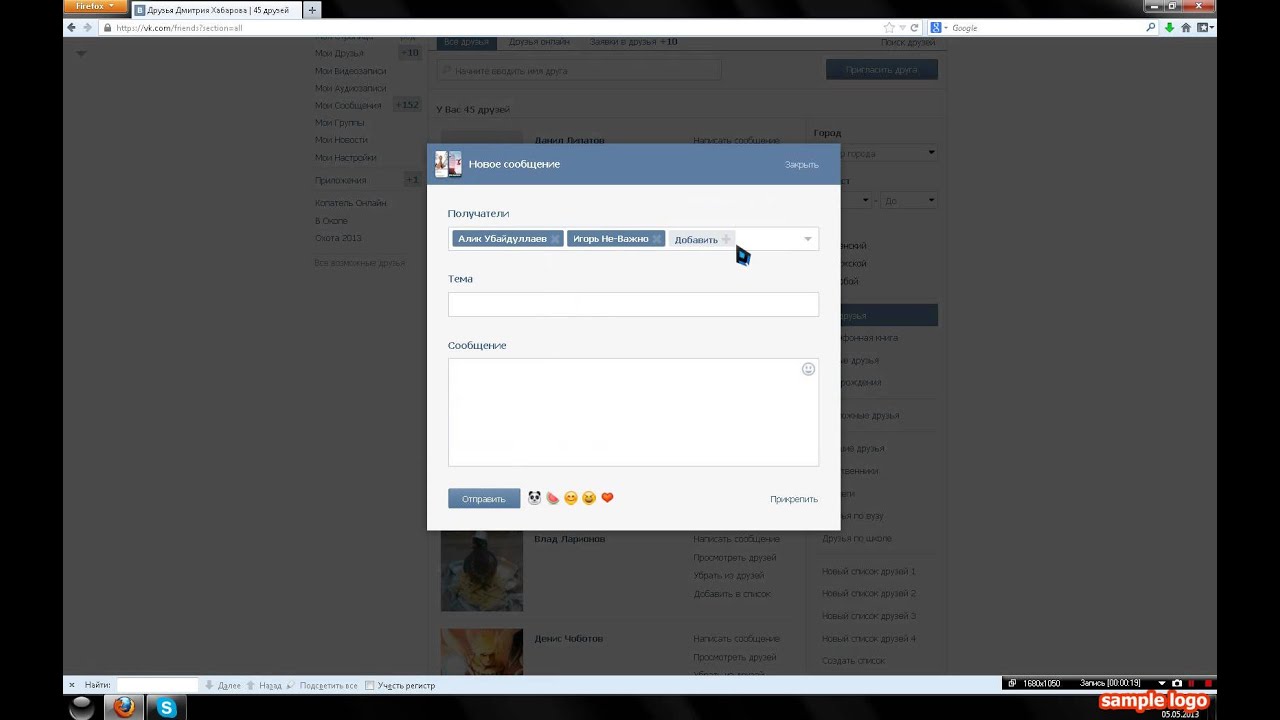Click Далее in the find bar
Image resolution: width=1280 pixels, height=720 pixels.
pyautogui.click(x=222, y=685)
